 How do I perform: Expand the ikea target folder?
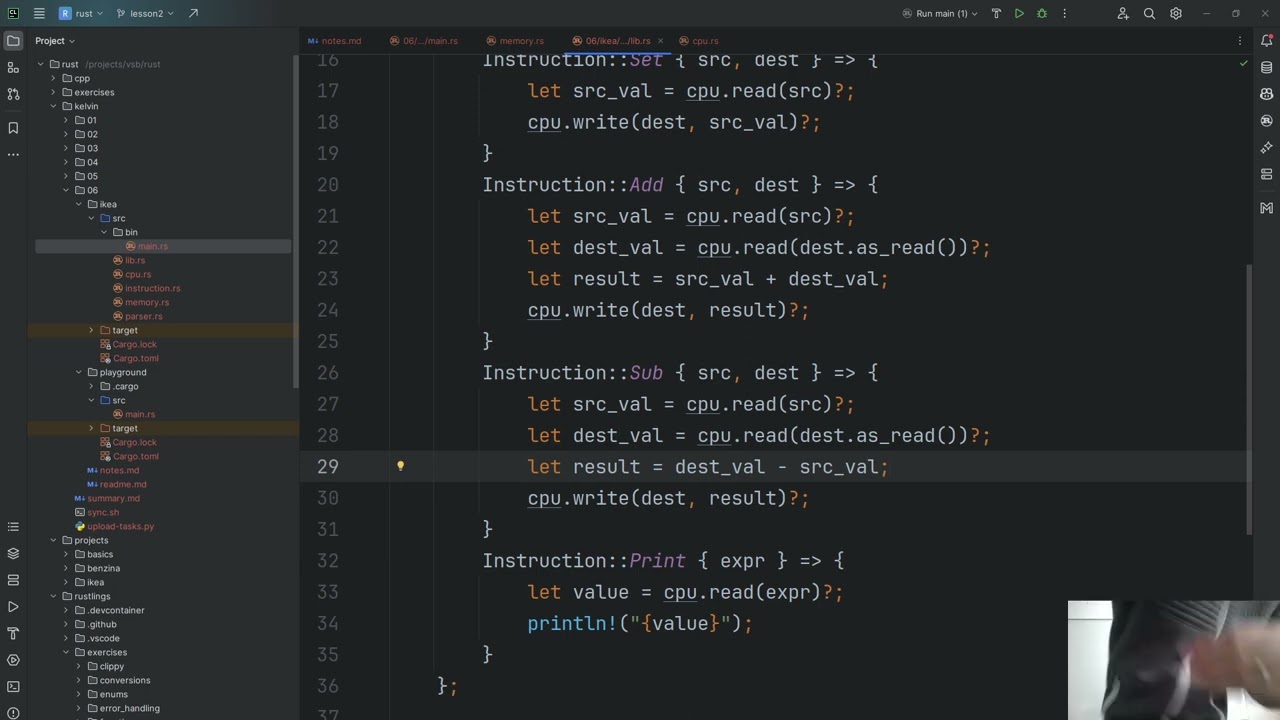pos(91,330)
